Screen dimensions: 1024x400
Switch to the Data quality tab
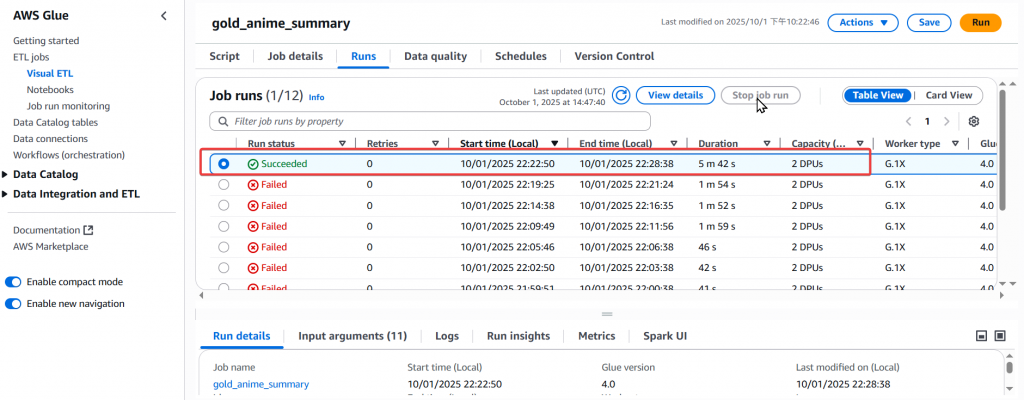[x=435, y=56]
